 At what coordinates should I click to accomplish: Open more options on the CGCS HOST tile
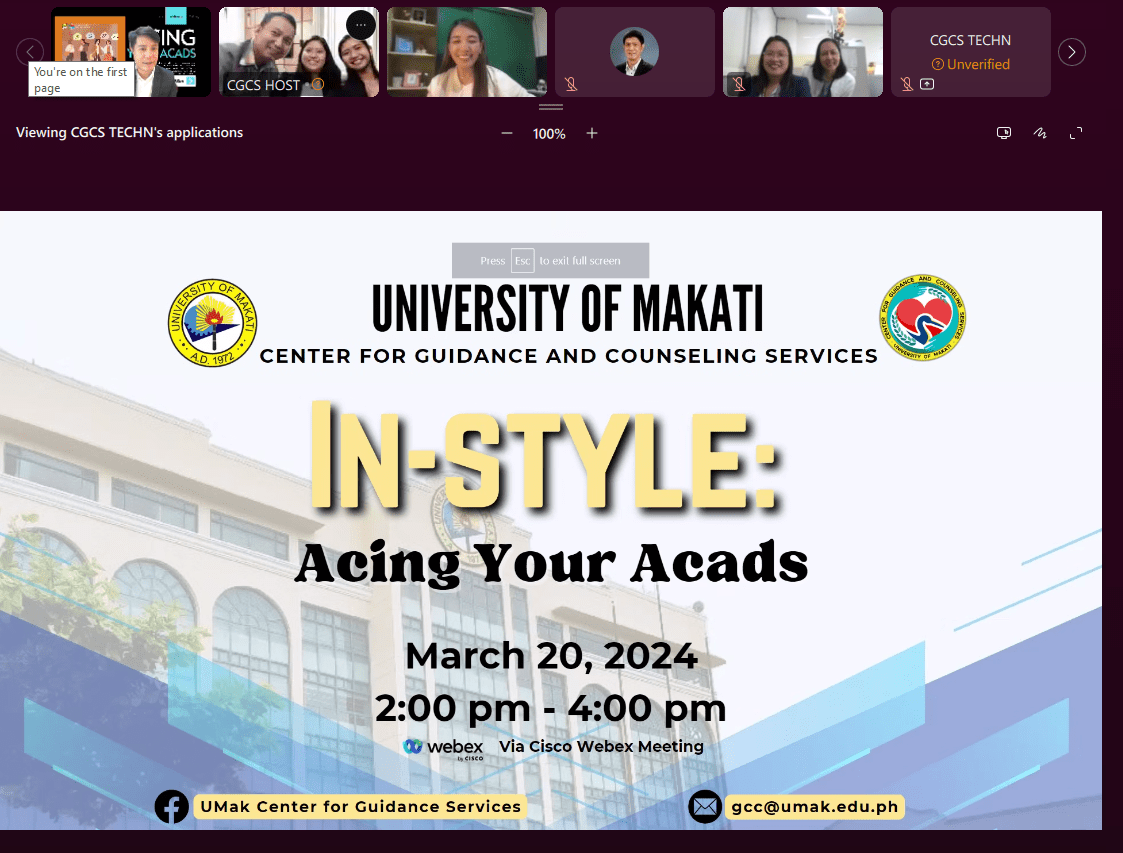361,25
